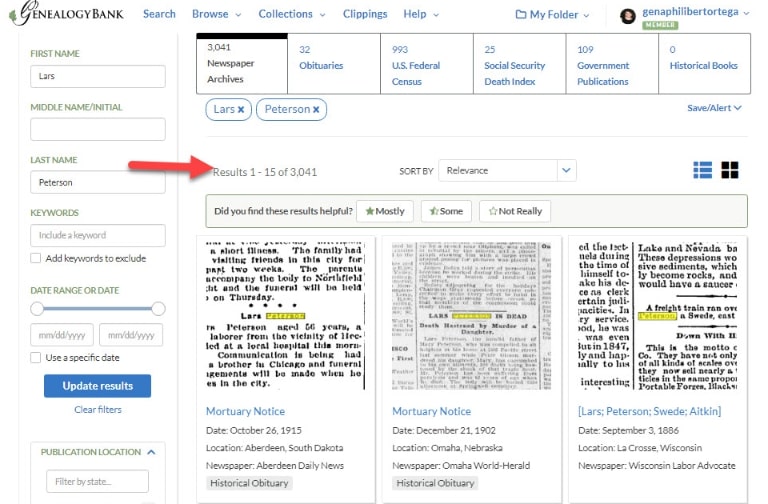Open the Aberdeen Daily News clipping thumbnail
This screenshot has height=504, width=768.
pyautogui.click(x=286, y=316)
